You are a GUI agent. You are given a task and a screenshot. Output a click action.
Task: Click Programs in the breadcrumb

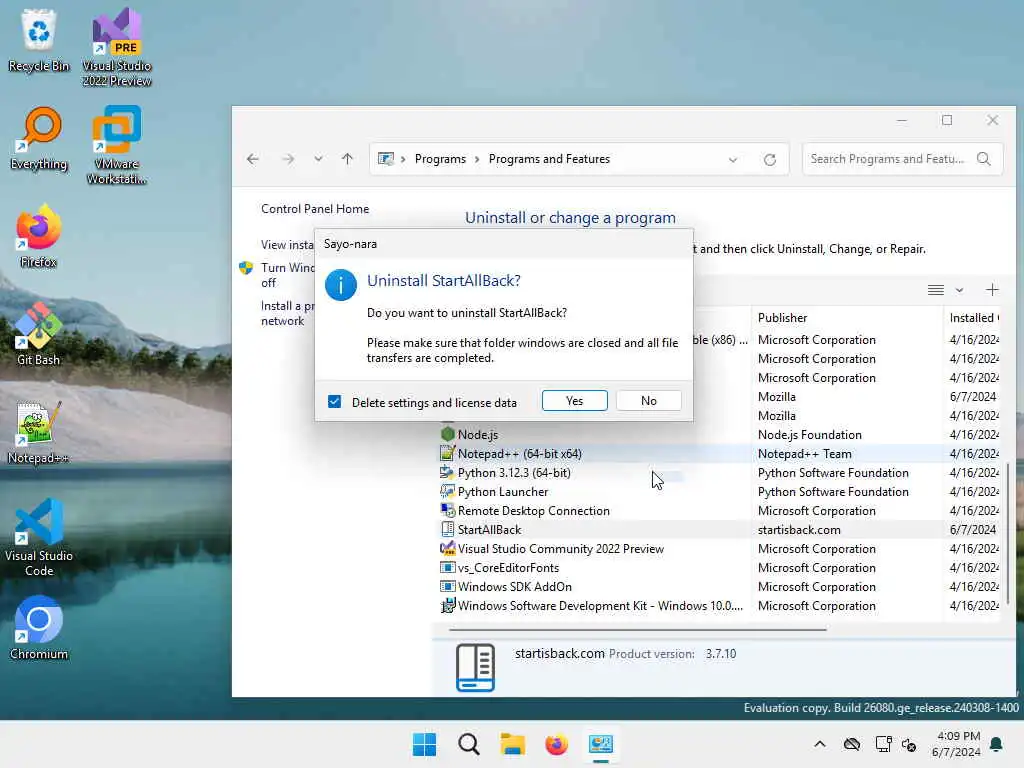coord(440,159)
